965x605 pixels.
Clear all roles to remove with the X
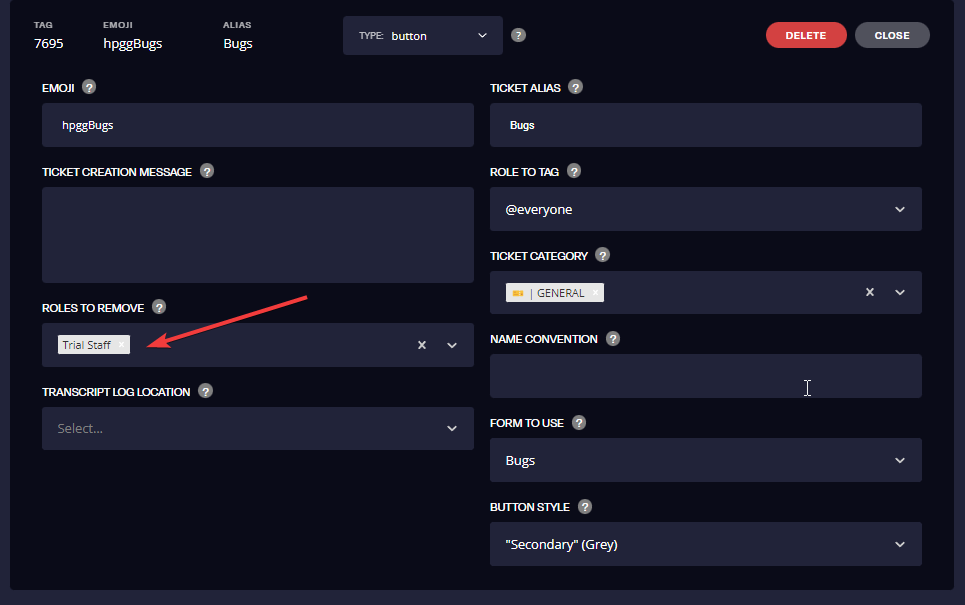click(421, 344)
